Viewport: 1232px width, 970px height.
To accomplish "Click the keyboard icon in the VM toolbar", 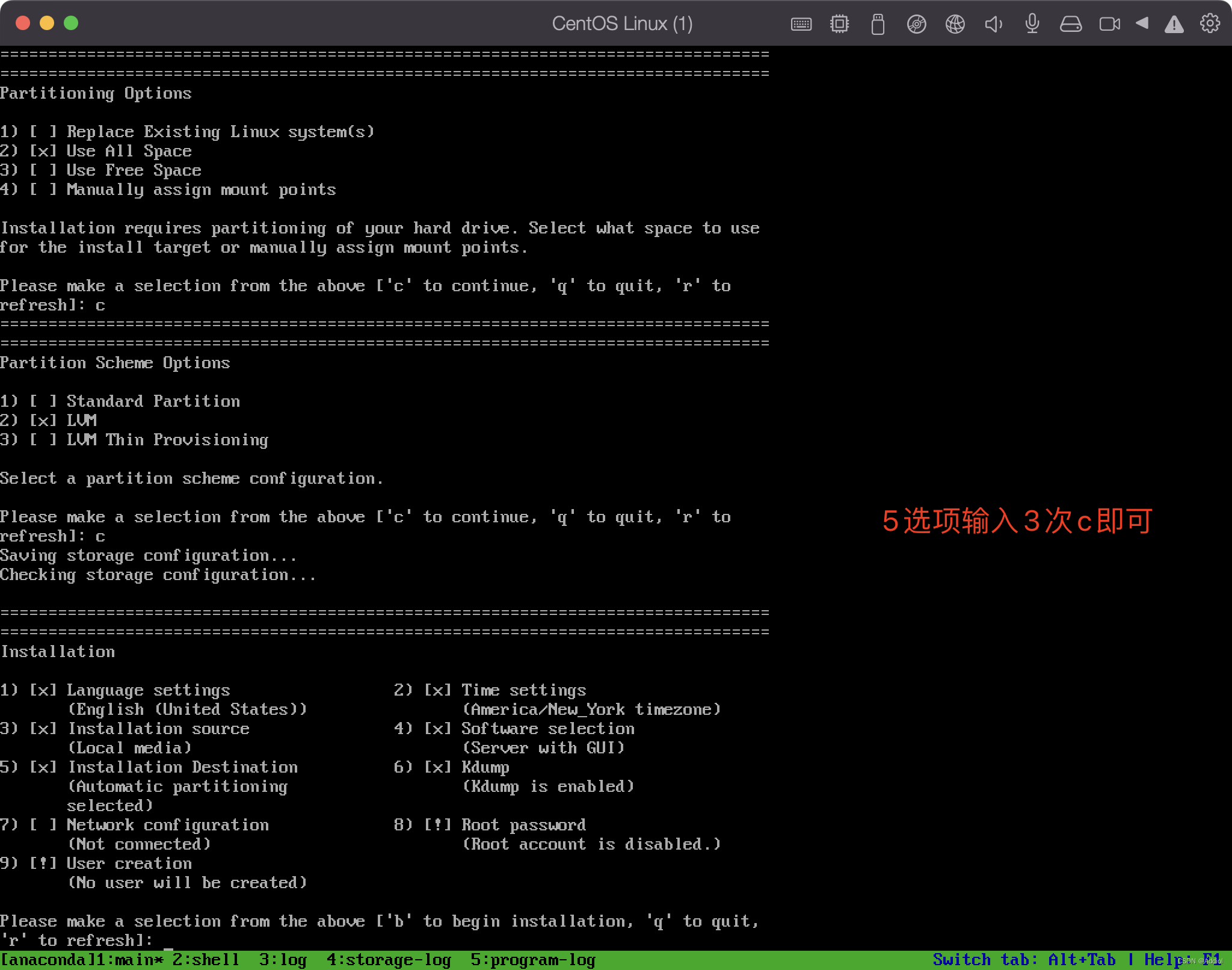I will [x=801, y=24].
